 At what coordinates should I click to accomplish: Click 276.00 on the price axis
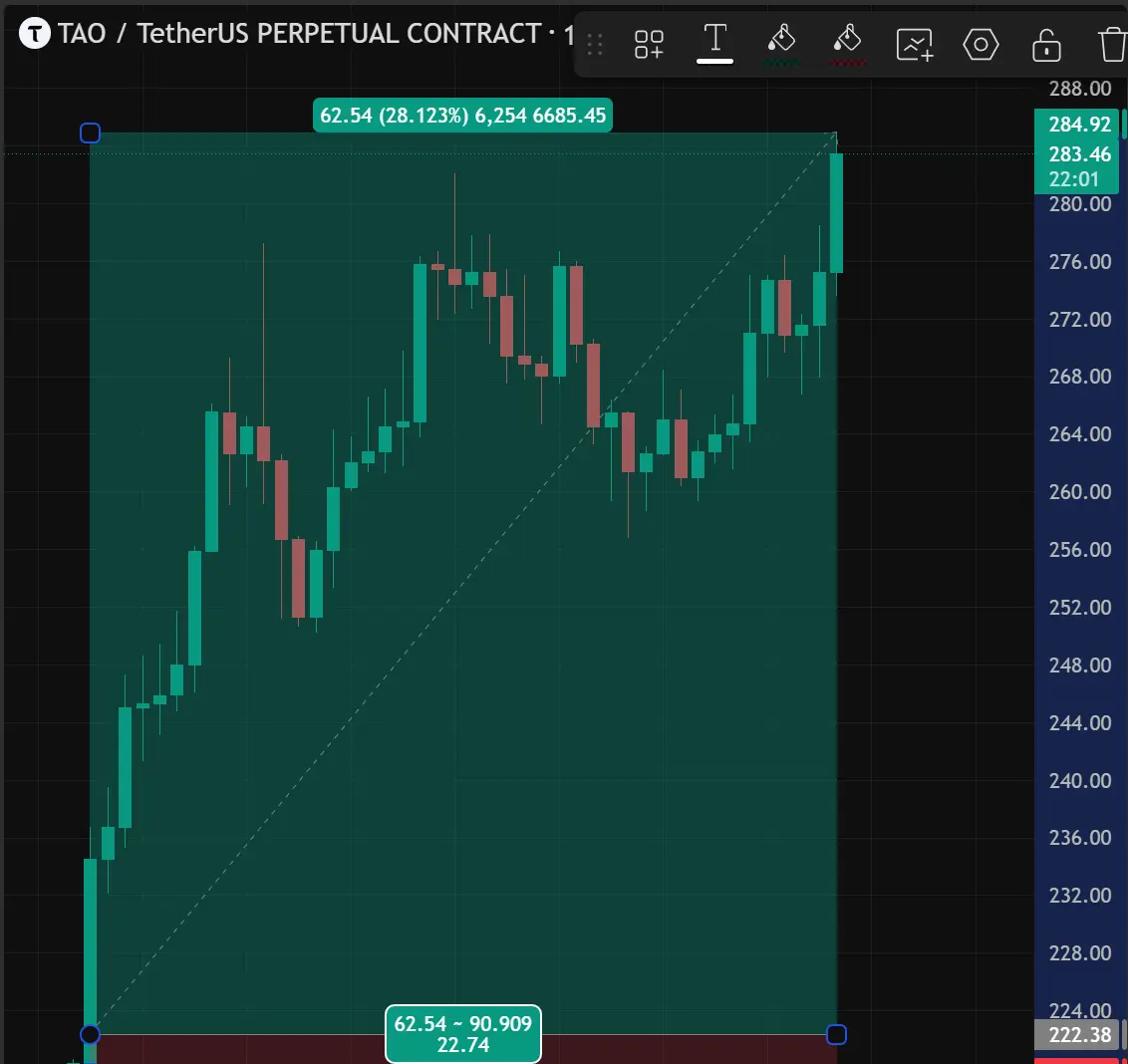pos(1080,261)
